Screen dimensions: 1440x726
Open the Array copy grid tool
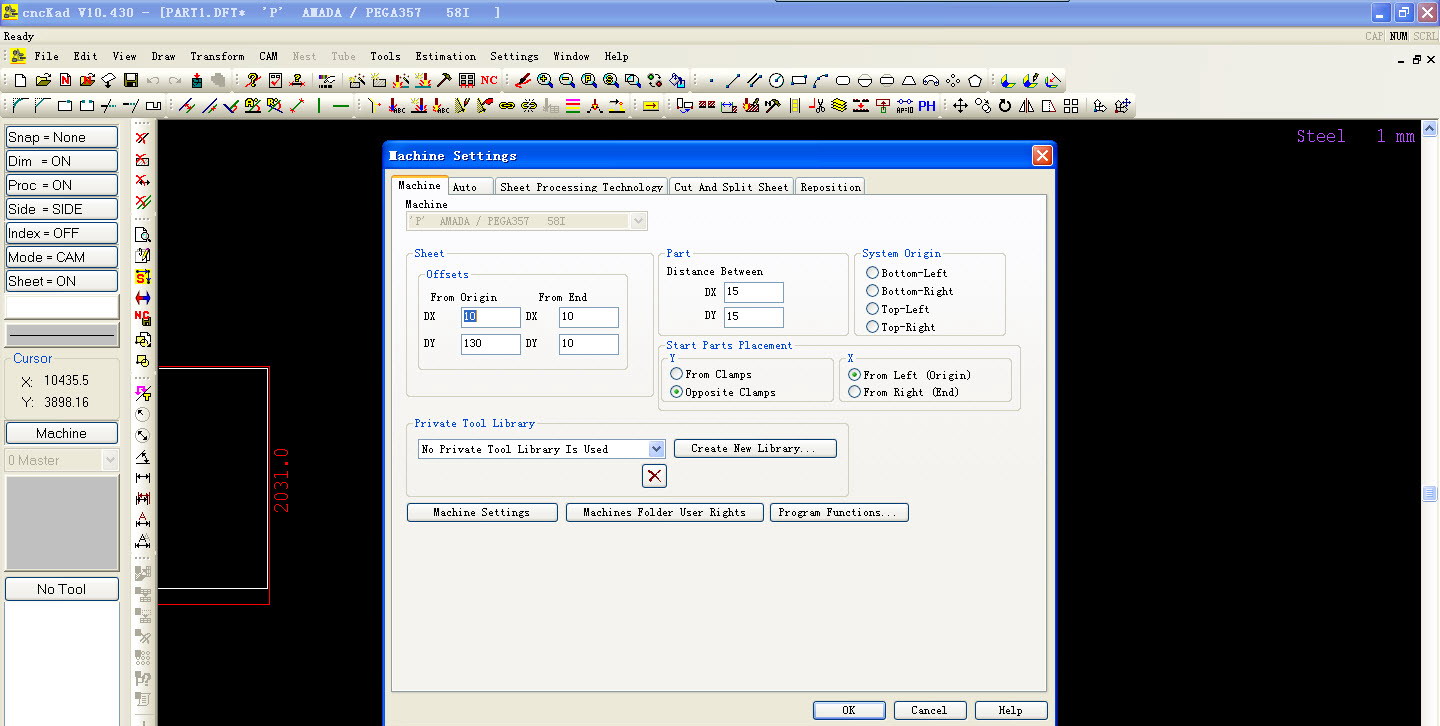[x=1071, y=105]
